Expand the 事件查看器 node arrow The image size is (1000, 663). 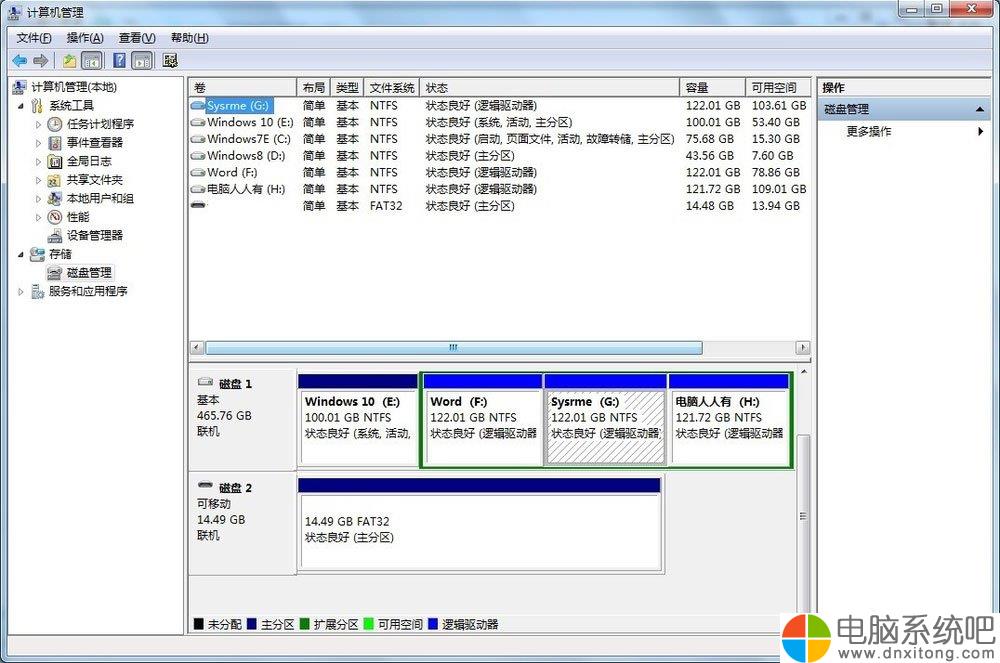point(38,143)
